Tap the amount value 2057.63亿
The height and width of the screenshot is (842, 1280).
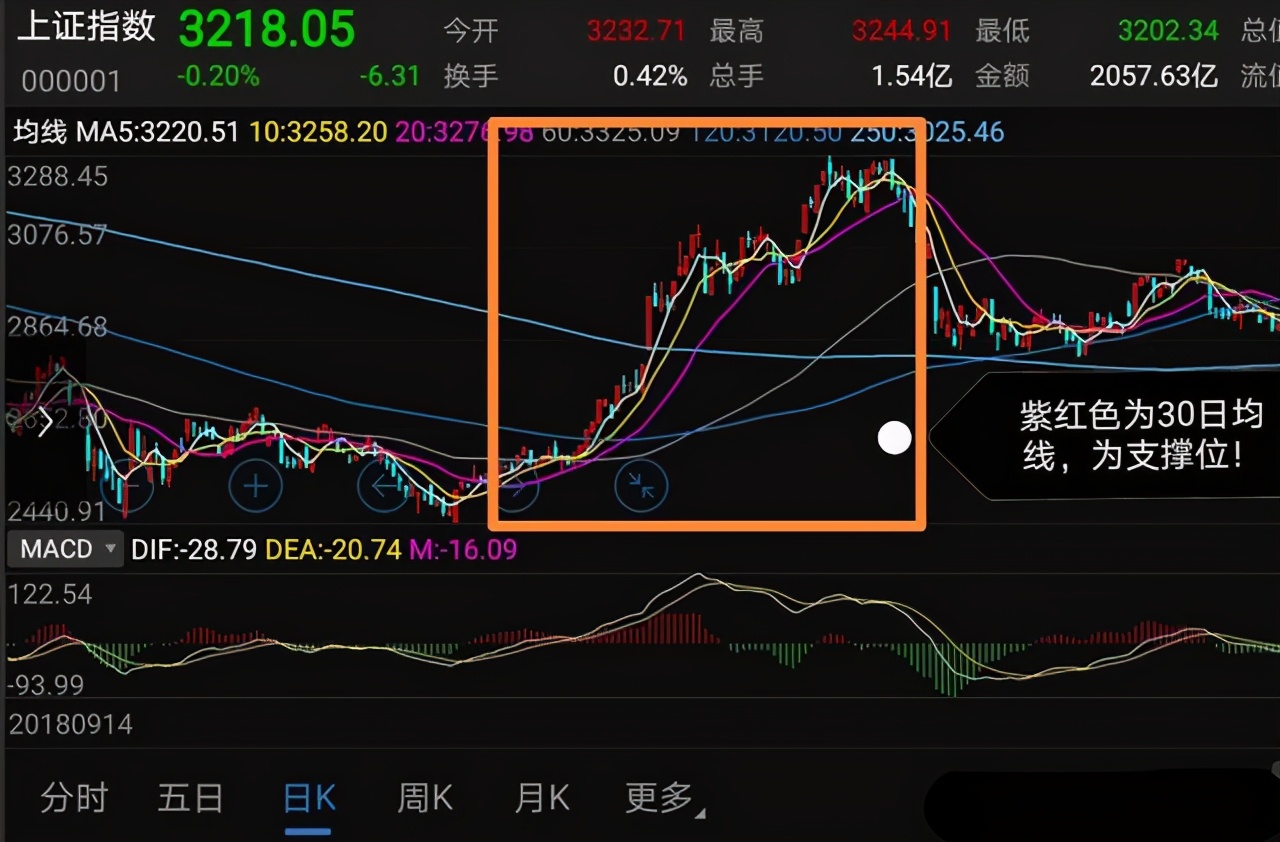pyautogui.click(x=1154, y=76)
